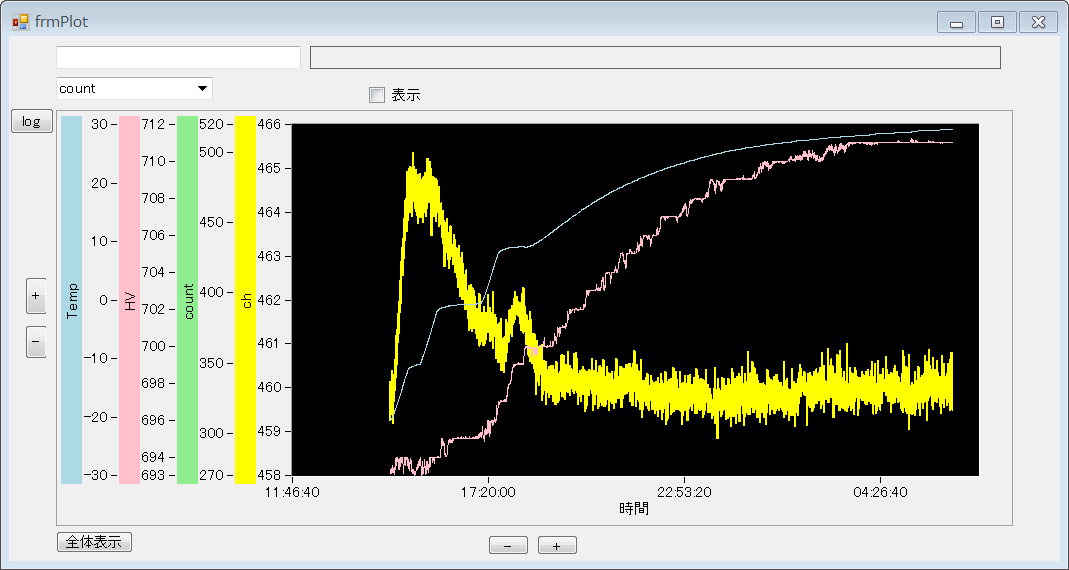Image resolution: width=1069 pixels, height=570 pixels.
Task: Click the log scale button
Action: (x=32, y=121)
